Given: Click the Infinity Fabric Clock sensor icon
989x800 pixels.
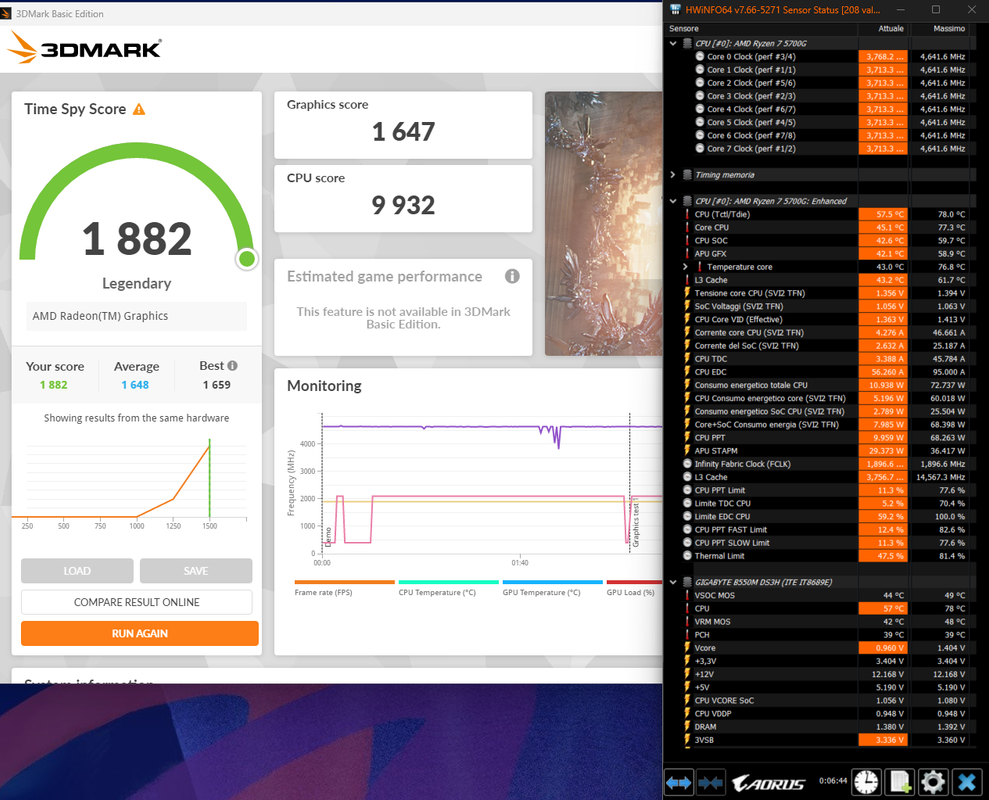Looking at the screenshot, I should pos(688,464).
